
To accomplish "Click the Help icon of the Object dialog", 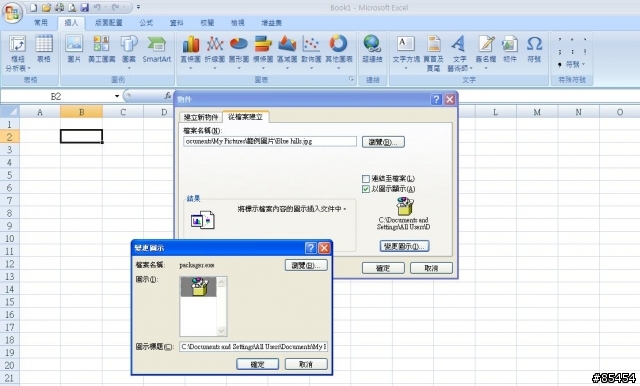I will (x=436, y=99).
